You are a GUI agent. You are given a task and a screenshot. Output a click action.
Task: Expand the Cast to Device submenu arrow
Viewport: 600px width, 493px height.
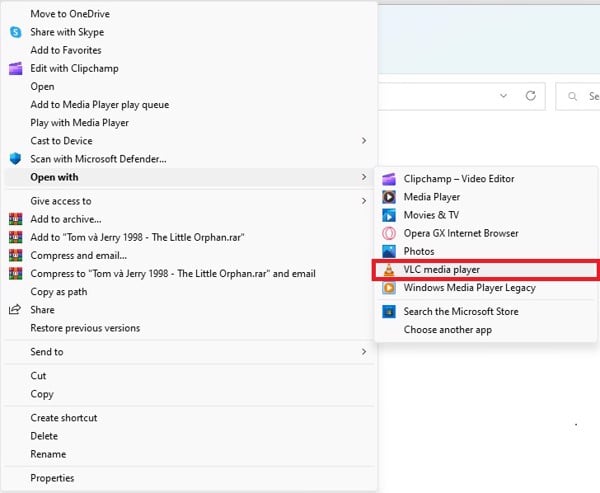click(364, 141)
